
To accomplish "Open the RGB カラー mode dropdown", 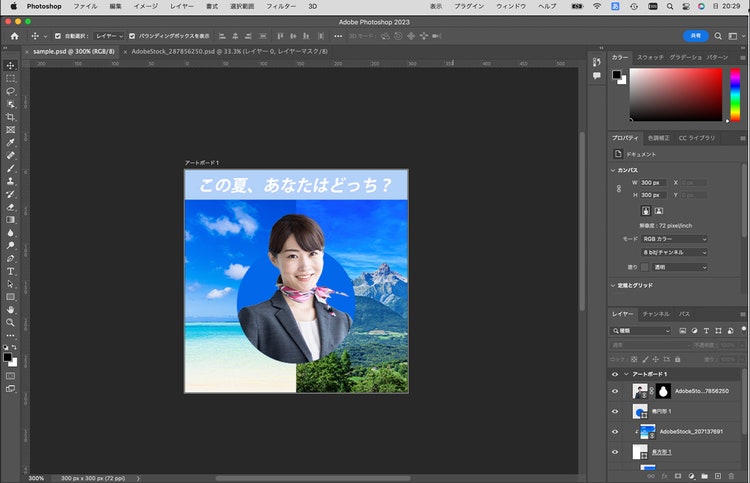I will (x=674, y=239).
